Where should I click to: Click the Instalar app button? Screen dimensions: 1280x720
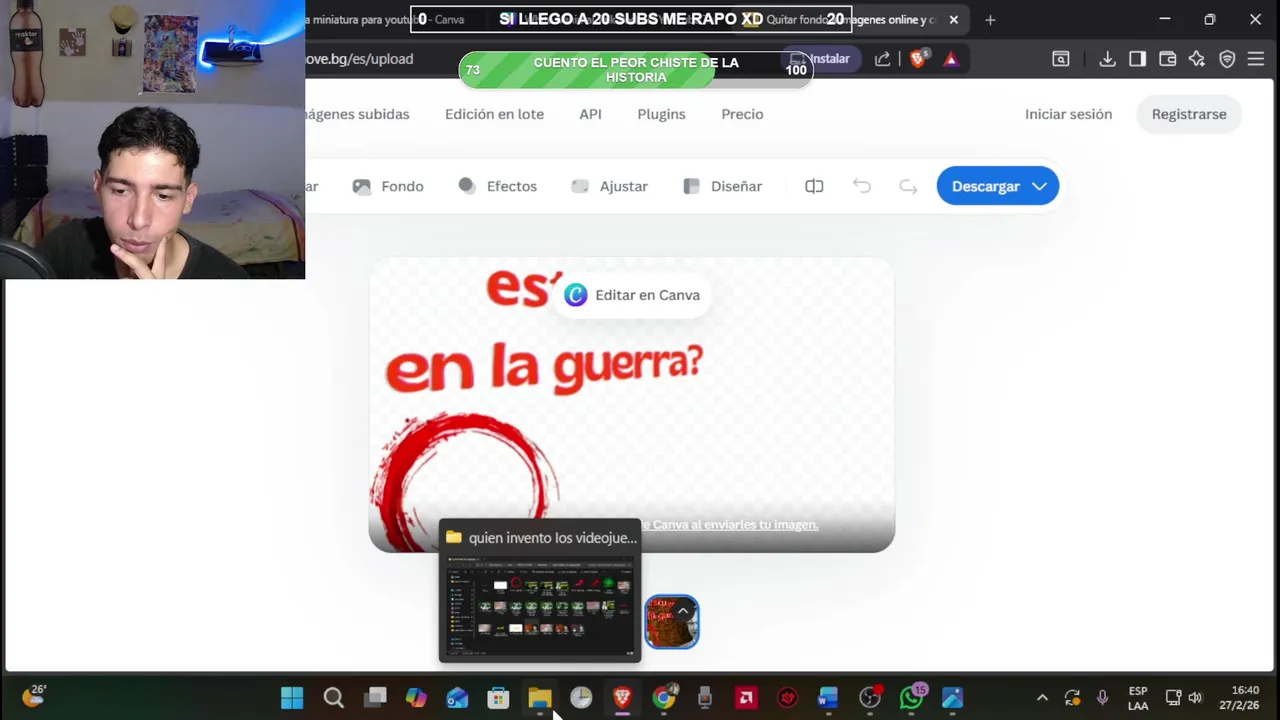point(820,59)
